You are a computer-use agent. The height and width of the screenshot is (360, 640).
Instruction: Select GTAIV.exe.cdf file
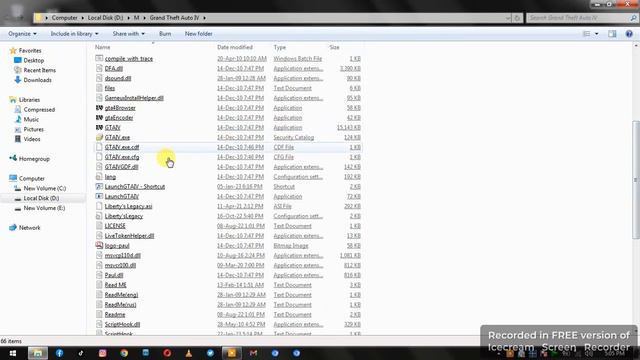[122, 147]
